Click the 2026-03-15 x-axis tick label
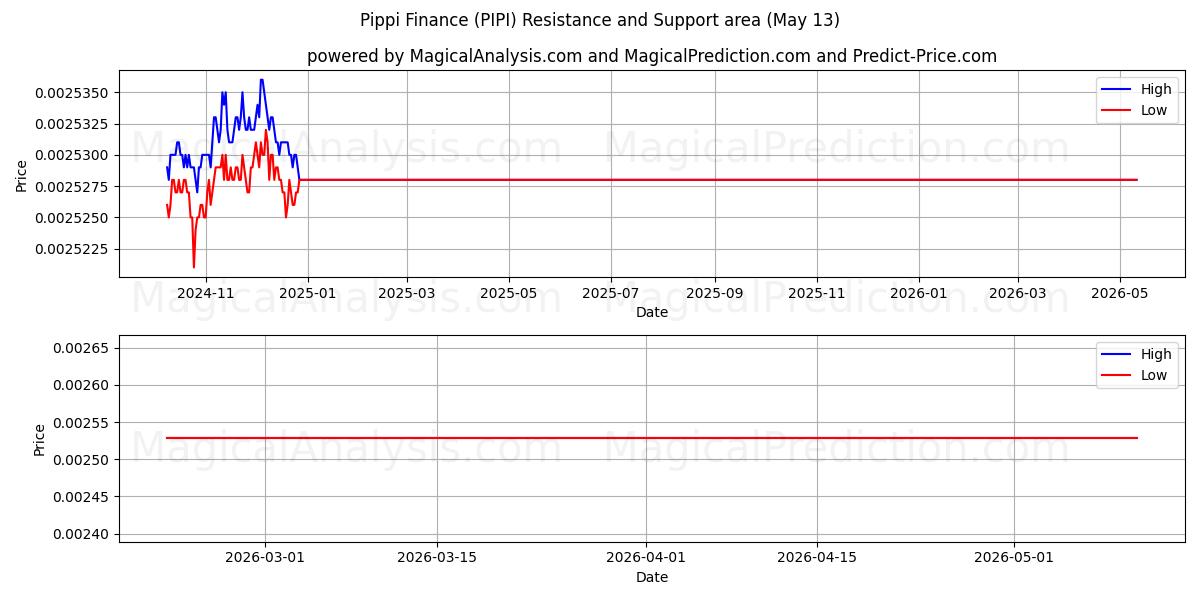 pyautogui.click(x=436, y=558)
